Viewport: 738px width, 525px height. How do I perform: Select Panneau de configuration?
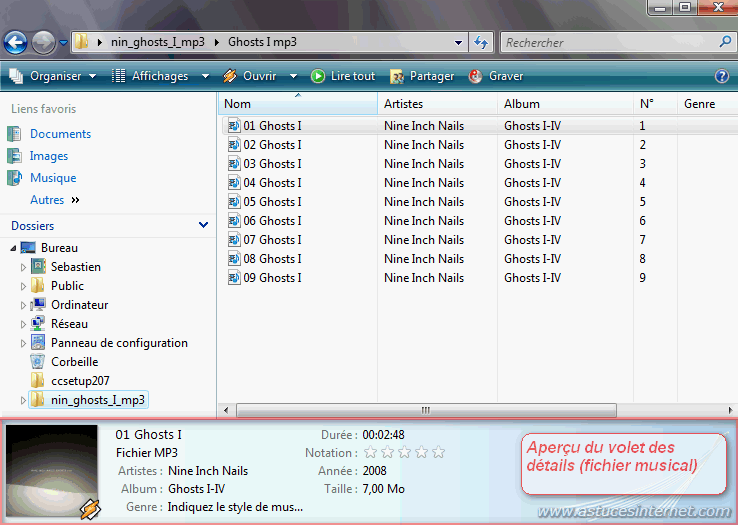(119, 343)
